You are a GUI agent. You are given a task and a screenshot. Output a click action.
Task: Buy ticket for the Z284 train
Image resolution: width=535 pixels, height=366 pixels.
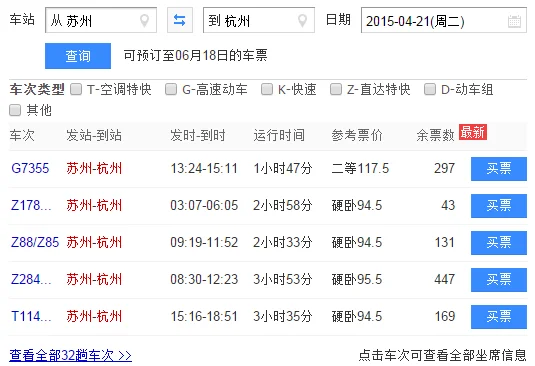click(x=499, y=280)
